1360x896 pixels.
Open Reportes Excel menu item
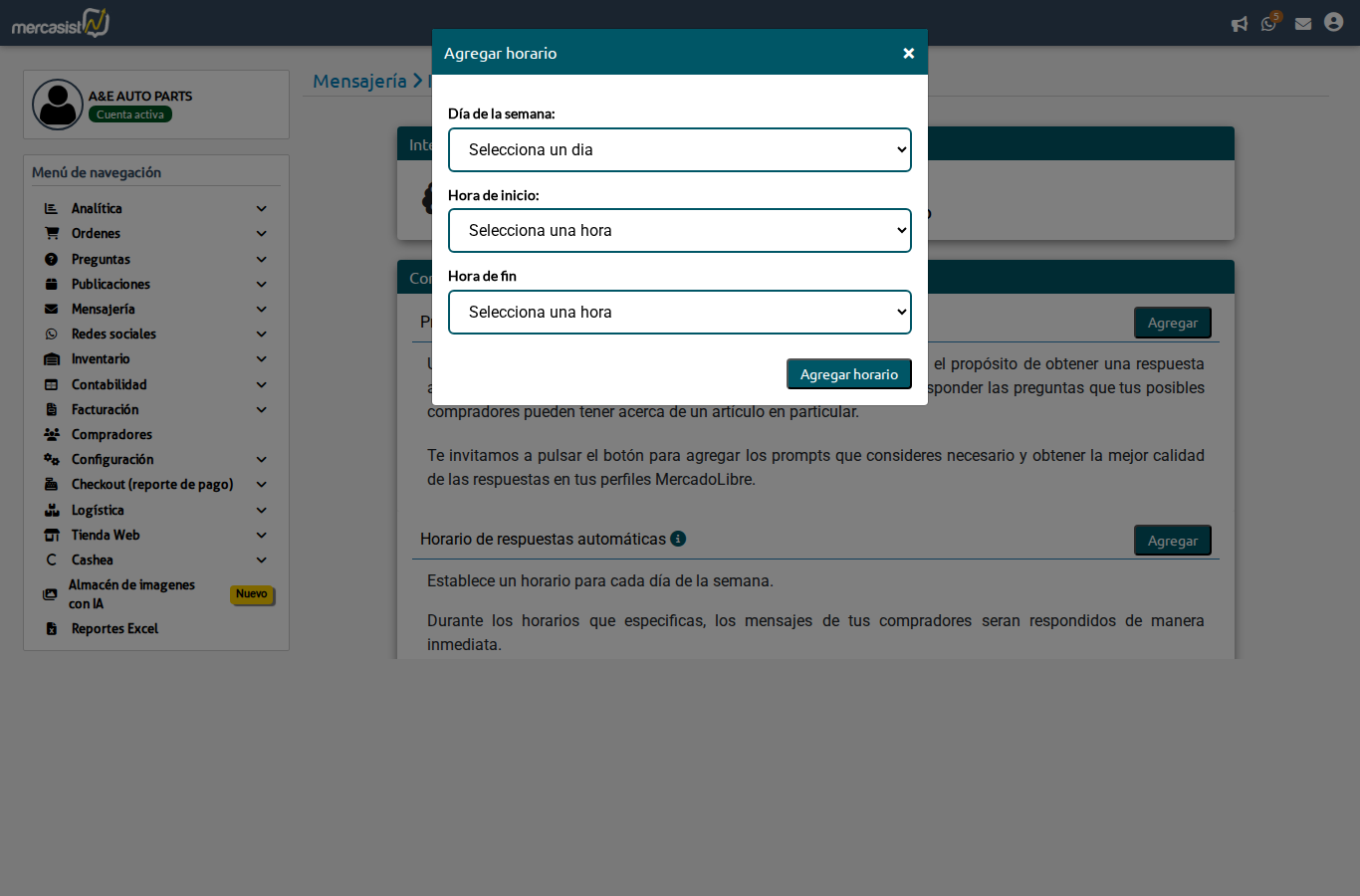click(x=114, y=628)
